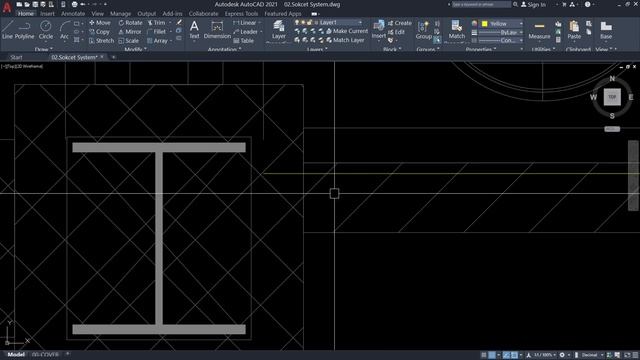This screenshot has width=640, height=360.
Task: Click the Stretch tool
Action: [101, 41]
